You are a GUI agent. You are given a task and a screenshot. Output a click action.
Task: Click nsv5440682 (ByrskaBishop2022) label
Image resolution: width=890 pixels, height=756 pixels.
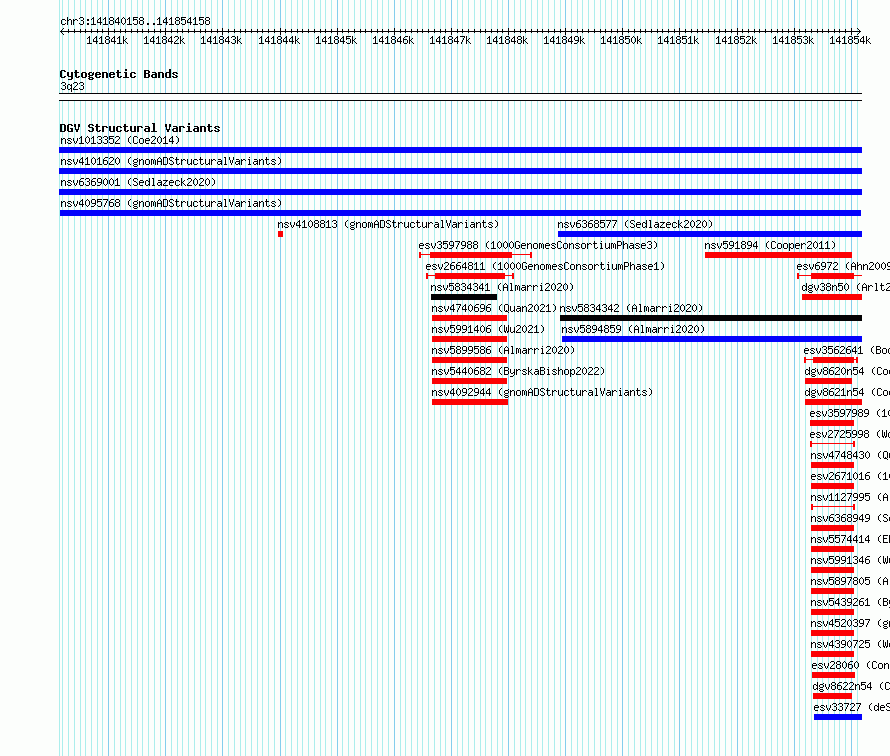coord(518,371)
